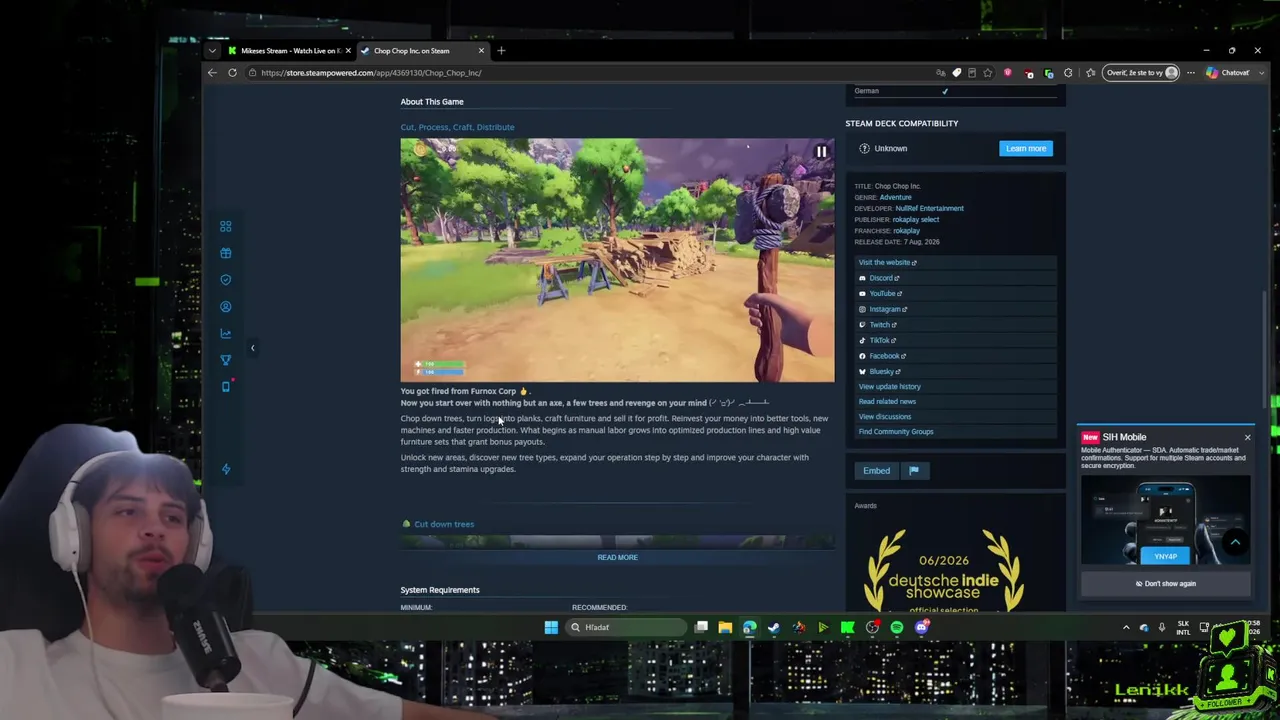
Task: Click the browser back arrow
Action: (212, 73)
